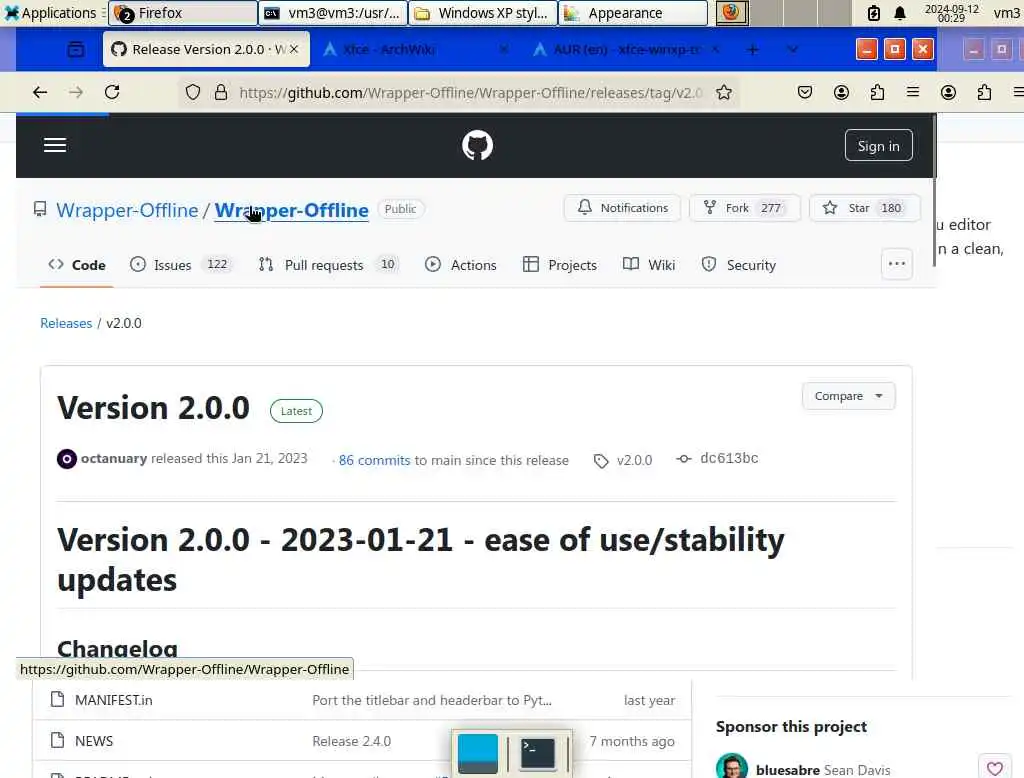Image resolution: width=1024 pixels, height=778 pixels.
Task: Expand the Compare dropdown
Action: tap(848, 396)
